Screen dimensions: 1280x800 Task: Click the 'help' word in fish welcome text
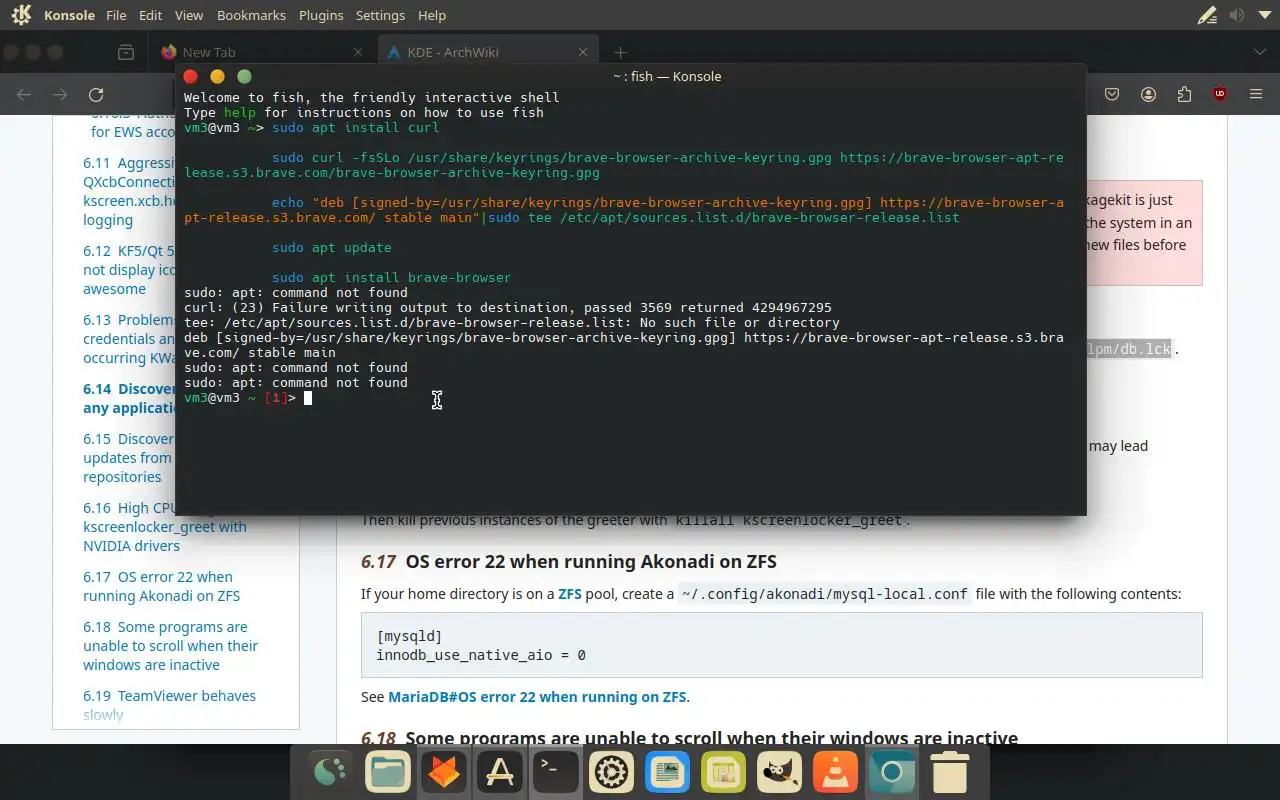240,113
